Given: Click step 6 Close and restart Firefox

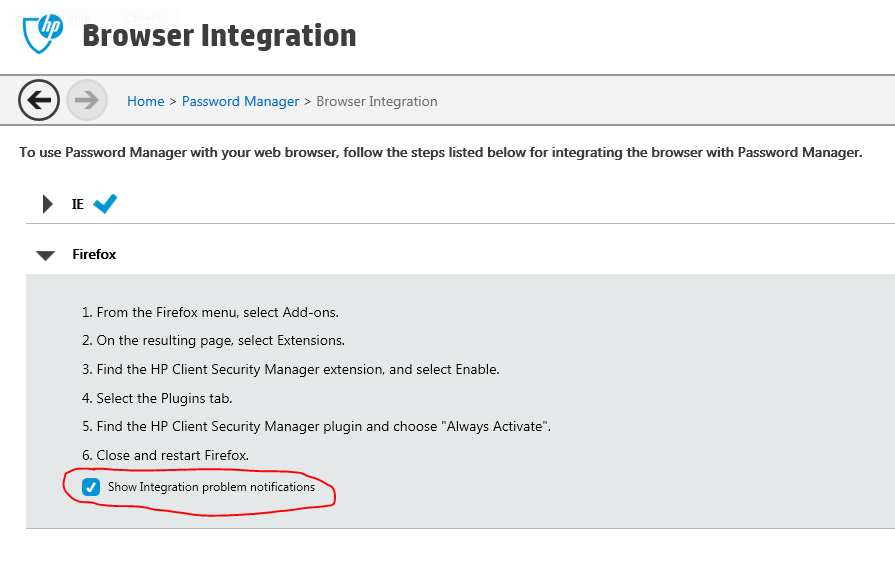Looking at the screenshot, I should (x=166, y=455).
